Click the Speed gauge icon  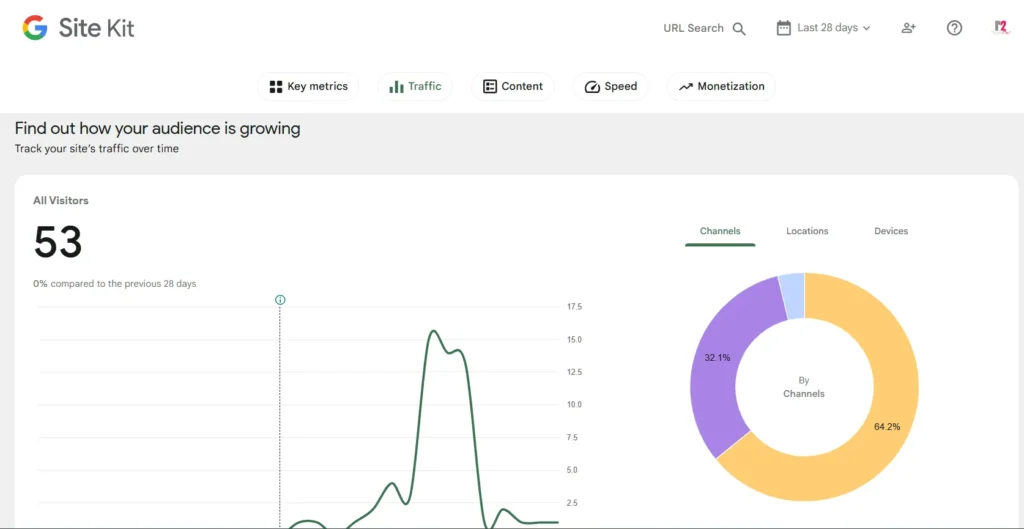(x=592, y=87)
